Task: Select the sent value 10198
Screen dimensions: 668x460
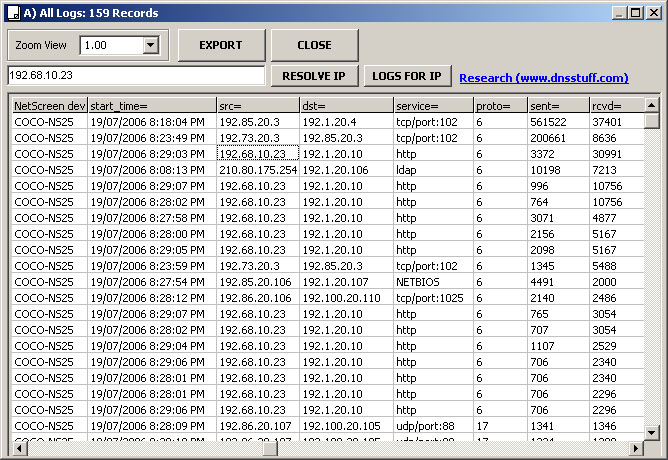Action: 559,170
